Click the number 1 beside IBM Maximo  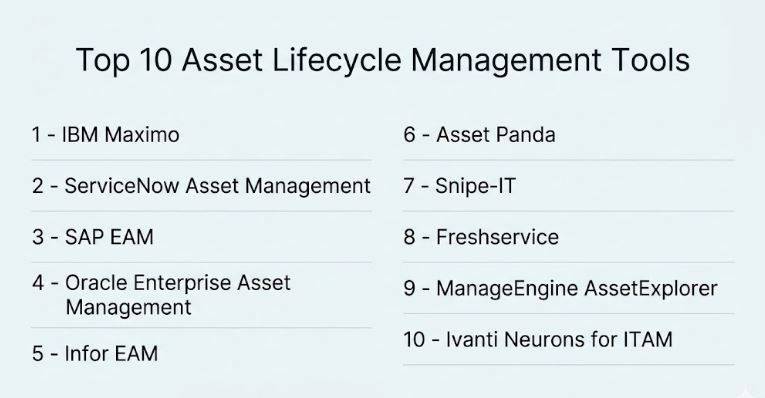(x=36, y=135)
